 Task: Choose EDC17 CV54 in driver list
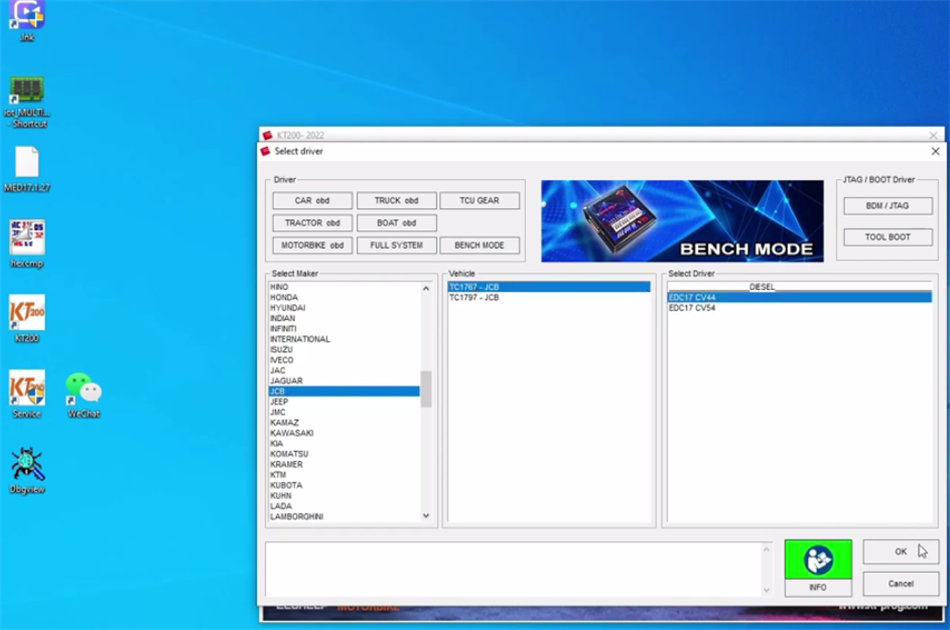[692, 308]
